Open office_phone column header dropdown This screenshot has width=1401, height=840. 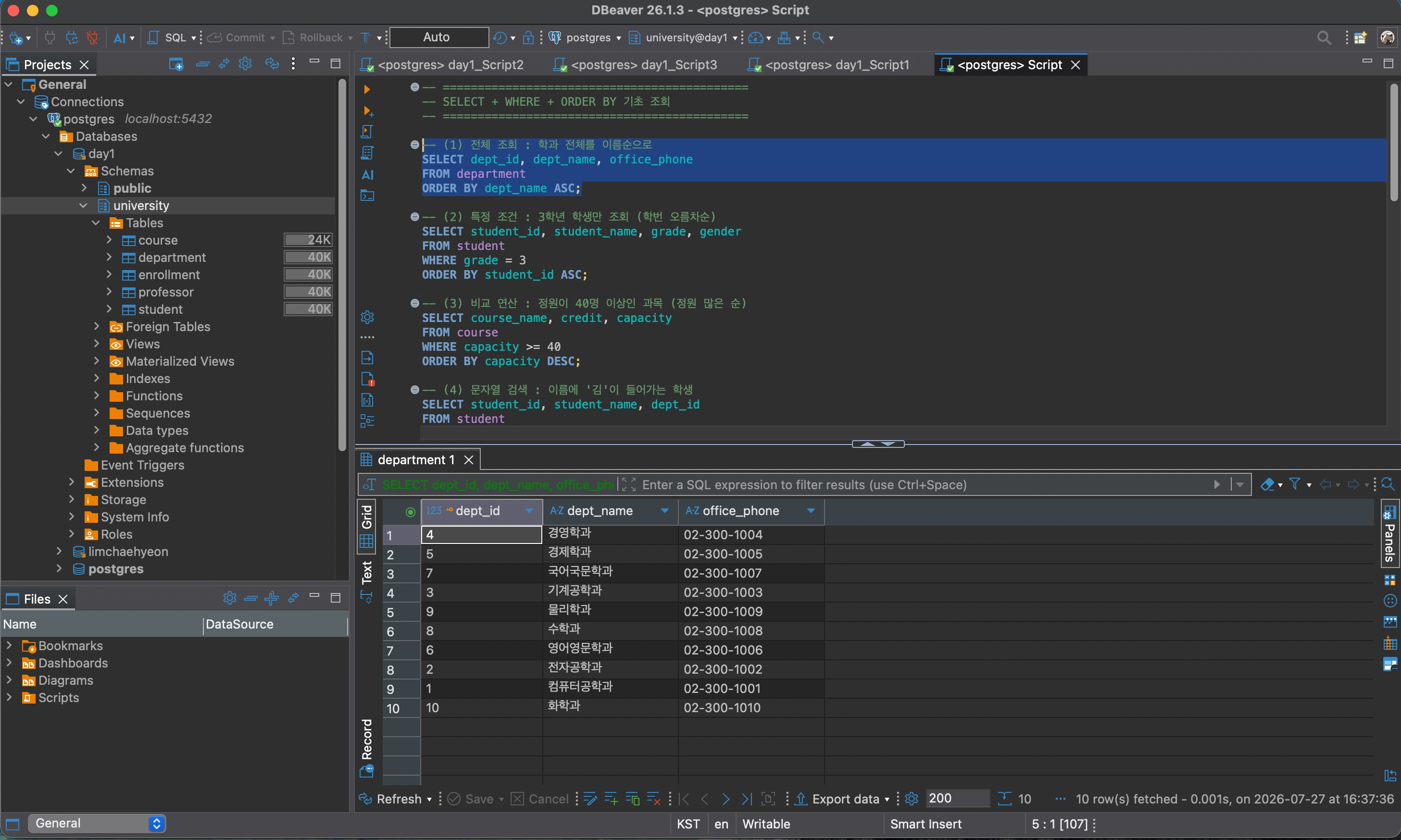click(811, 510)
